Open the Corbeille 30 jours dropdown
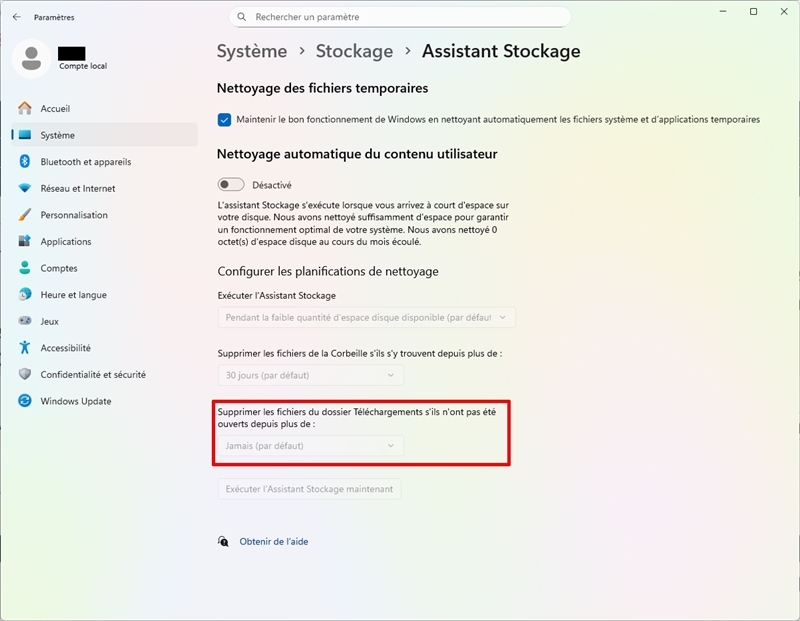Viewport: 800px width, 621px height. [310, 375]
